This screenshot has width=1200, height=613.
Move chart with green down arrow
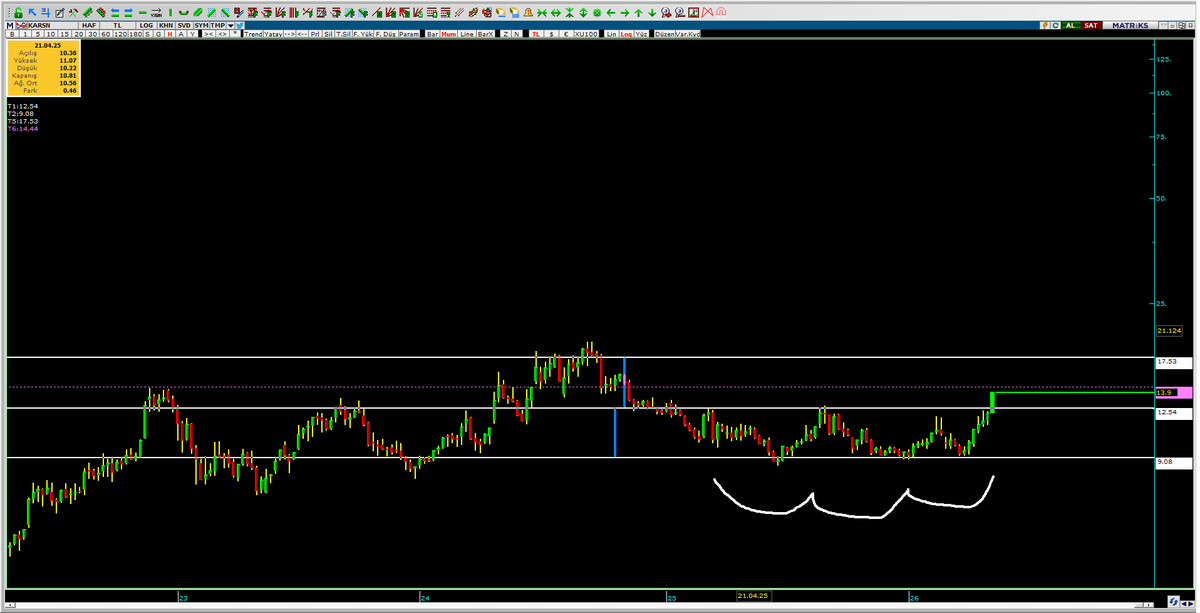(x=652, y=13)
